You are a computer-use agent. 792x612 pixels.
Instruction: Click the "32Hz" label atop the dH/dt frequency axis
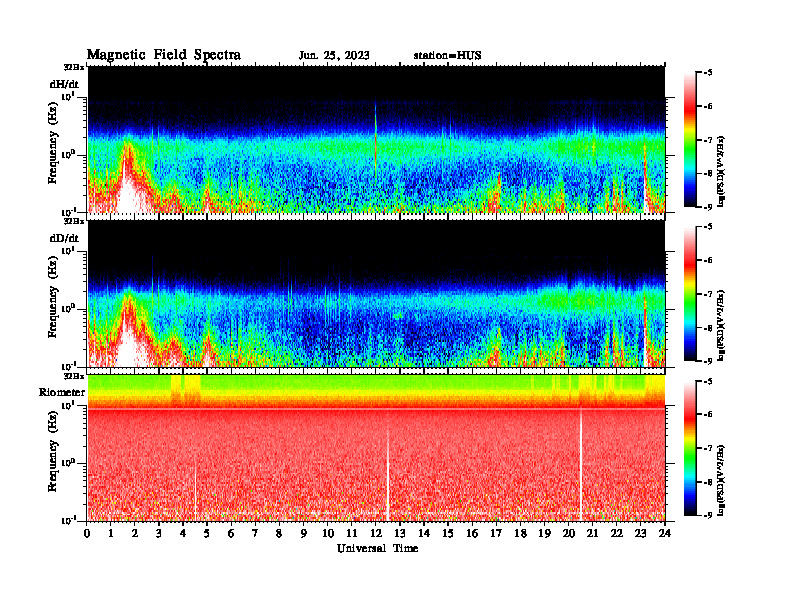pyautogui.click(x=74, y=67)
